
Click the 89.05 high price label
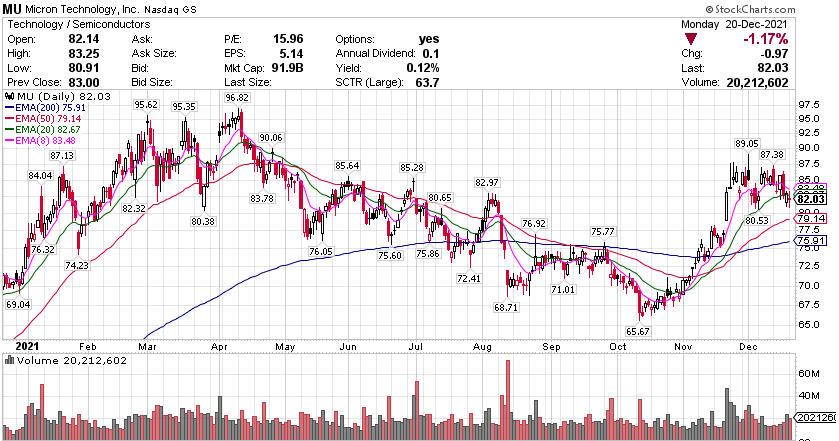click(x=747, y=143)
